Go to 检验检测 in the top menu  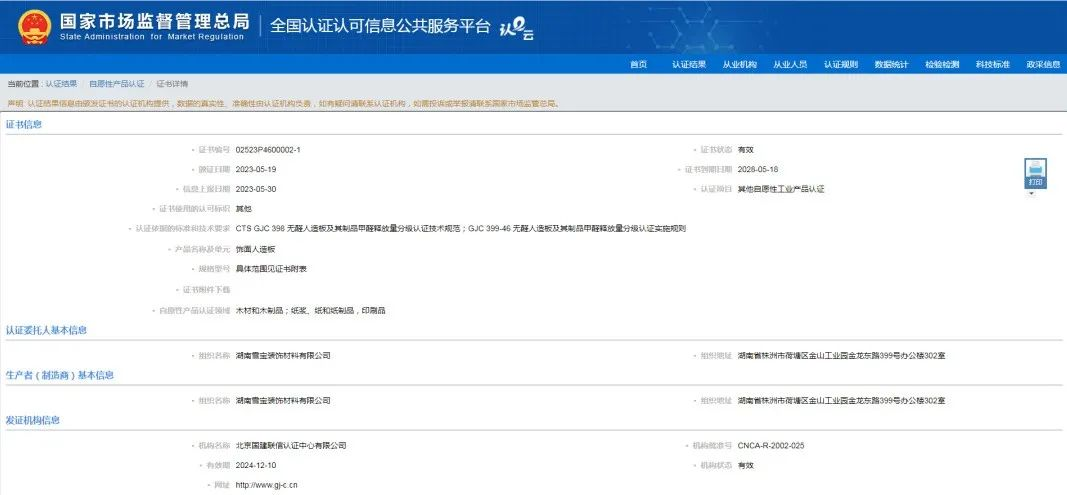(x=942, y=64)
